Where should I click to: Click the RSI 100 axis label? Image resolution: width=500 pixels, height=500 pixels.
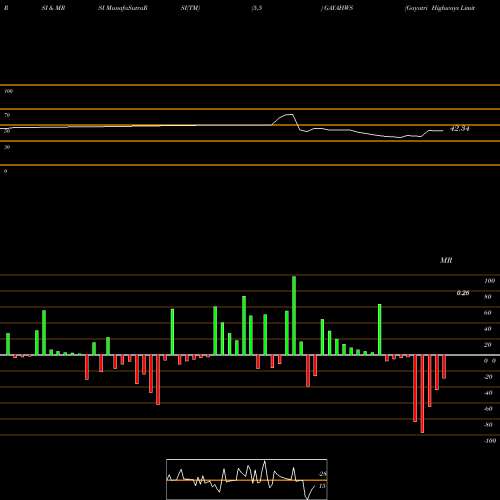(9, 91)
